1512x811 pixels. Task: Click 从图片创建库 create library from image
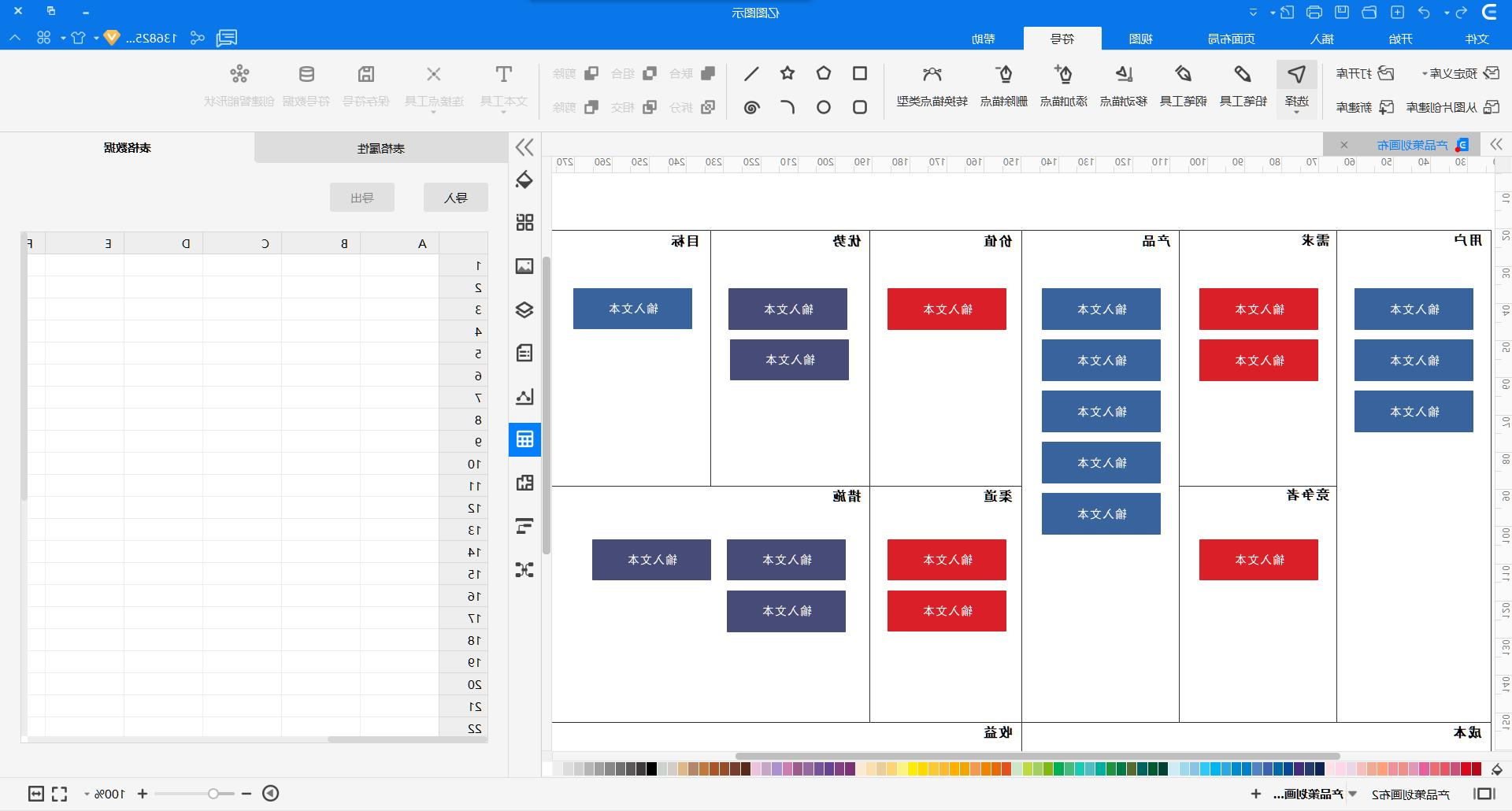(x=1454, y=107)
